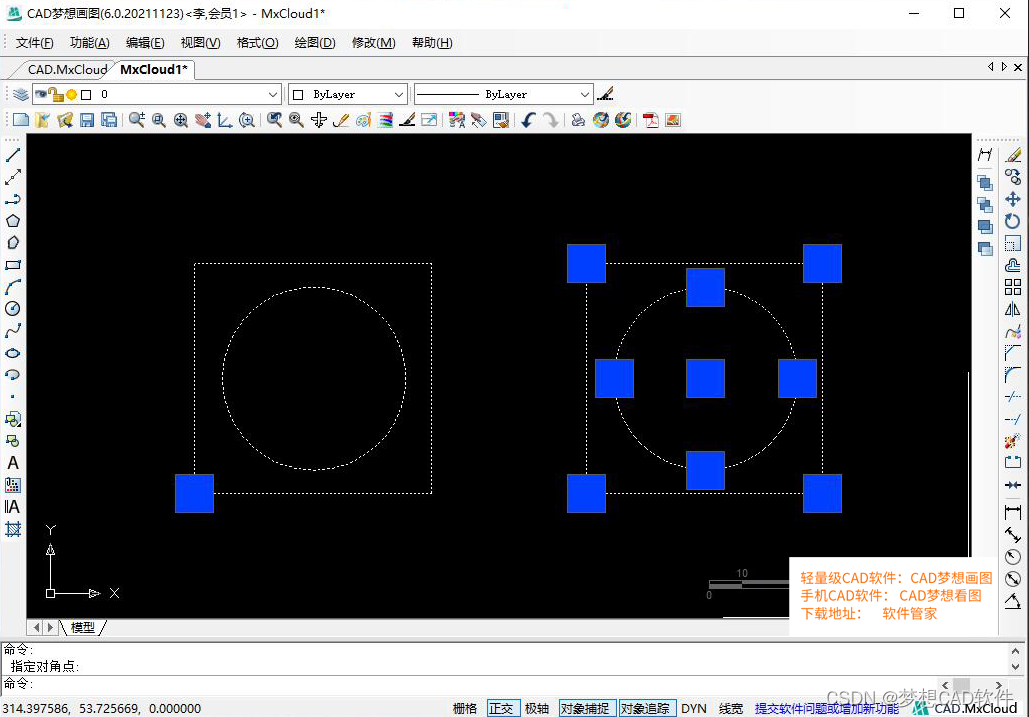This screenshot has height=717, width=1029.
Task: Click the layout scroll-left arrow near 模型
Action: [x=36, y=628]
